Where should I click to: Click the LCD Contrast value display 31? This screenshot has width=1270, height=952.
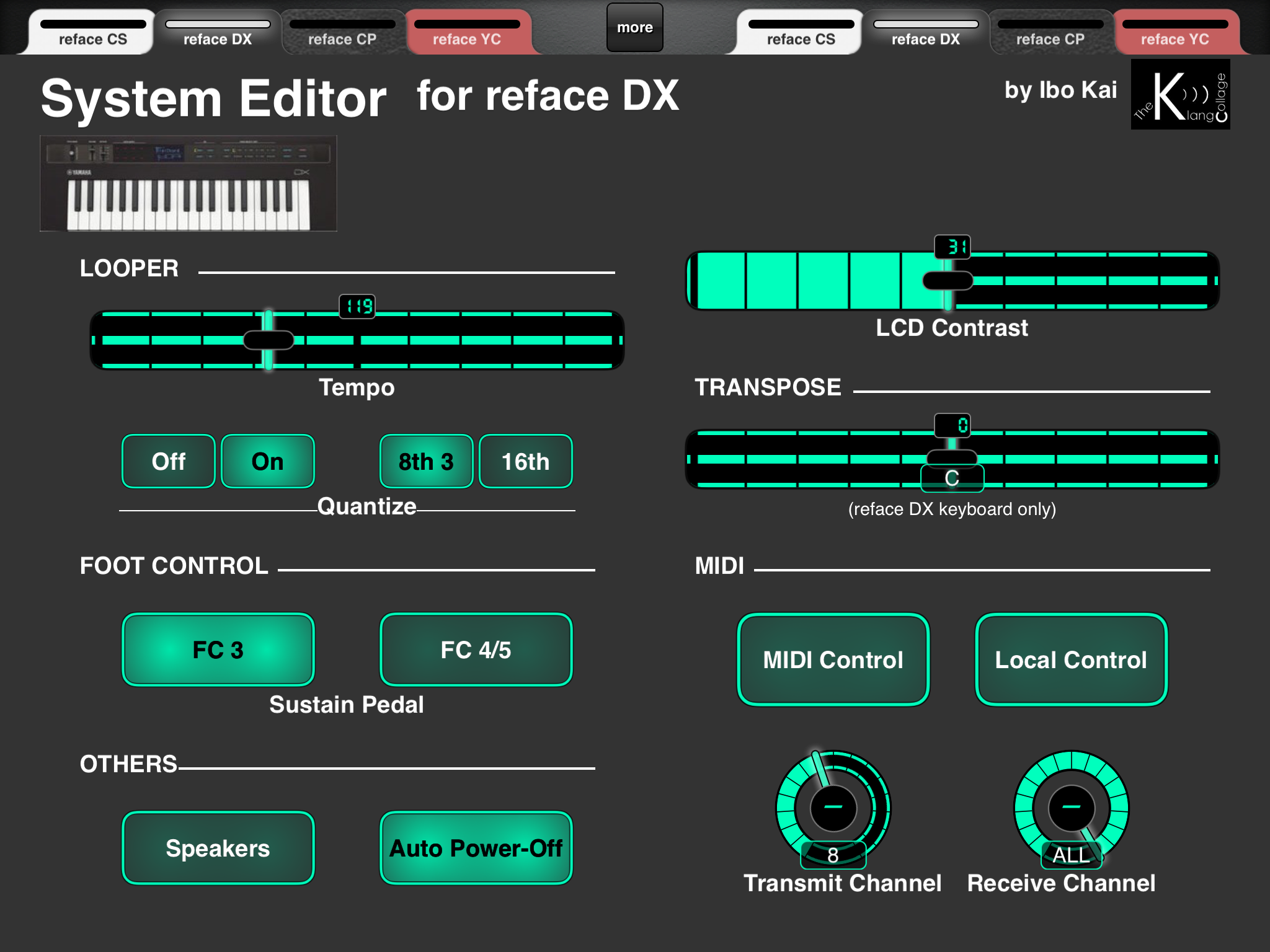point(952,247)
